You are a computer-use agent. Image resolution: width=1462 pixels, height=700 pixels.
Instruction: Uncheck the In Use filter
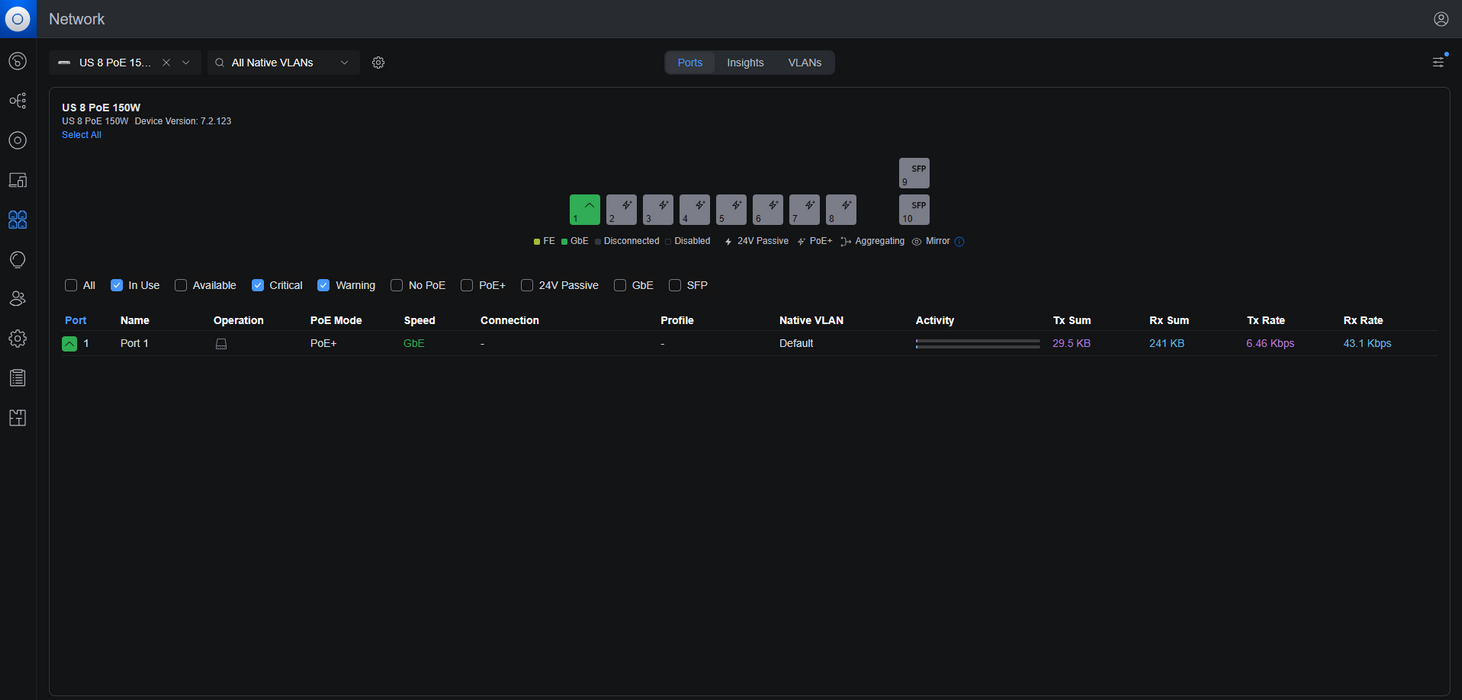(x=117, y=285)
